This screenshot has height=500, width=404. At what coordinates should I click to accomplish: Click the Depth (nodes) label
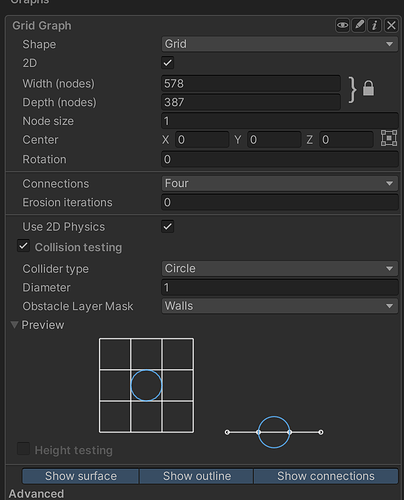click(59, 102)
